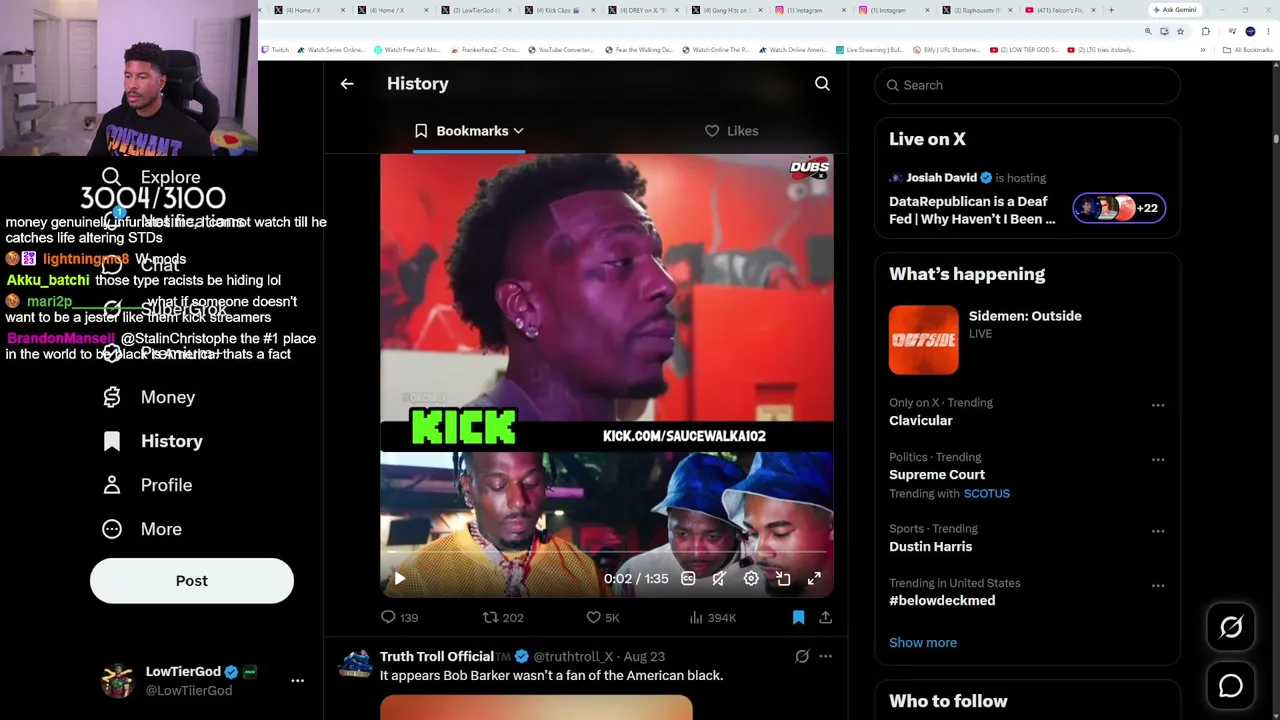Viewport: 1280px width, 720px height.
Task: Open Explore in the X sidebar
Action: pos(152,177)
